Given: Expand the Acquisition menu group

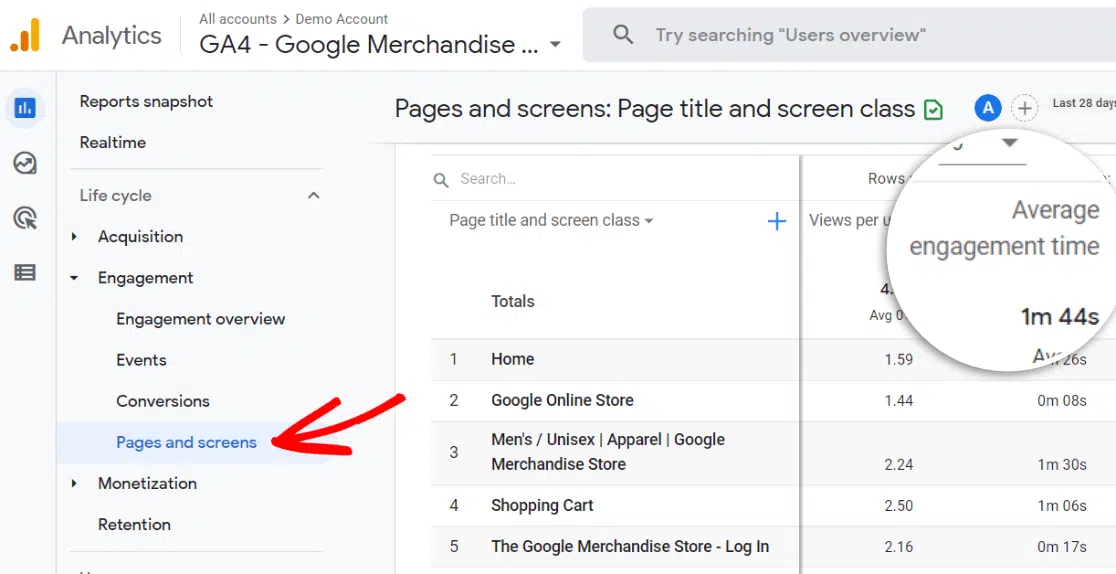Looking at the screenshot, I should pyautogui.click(x=74, y=237).
